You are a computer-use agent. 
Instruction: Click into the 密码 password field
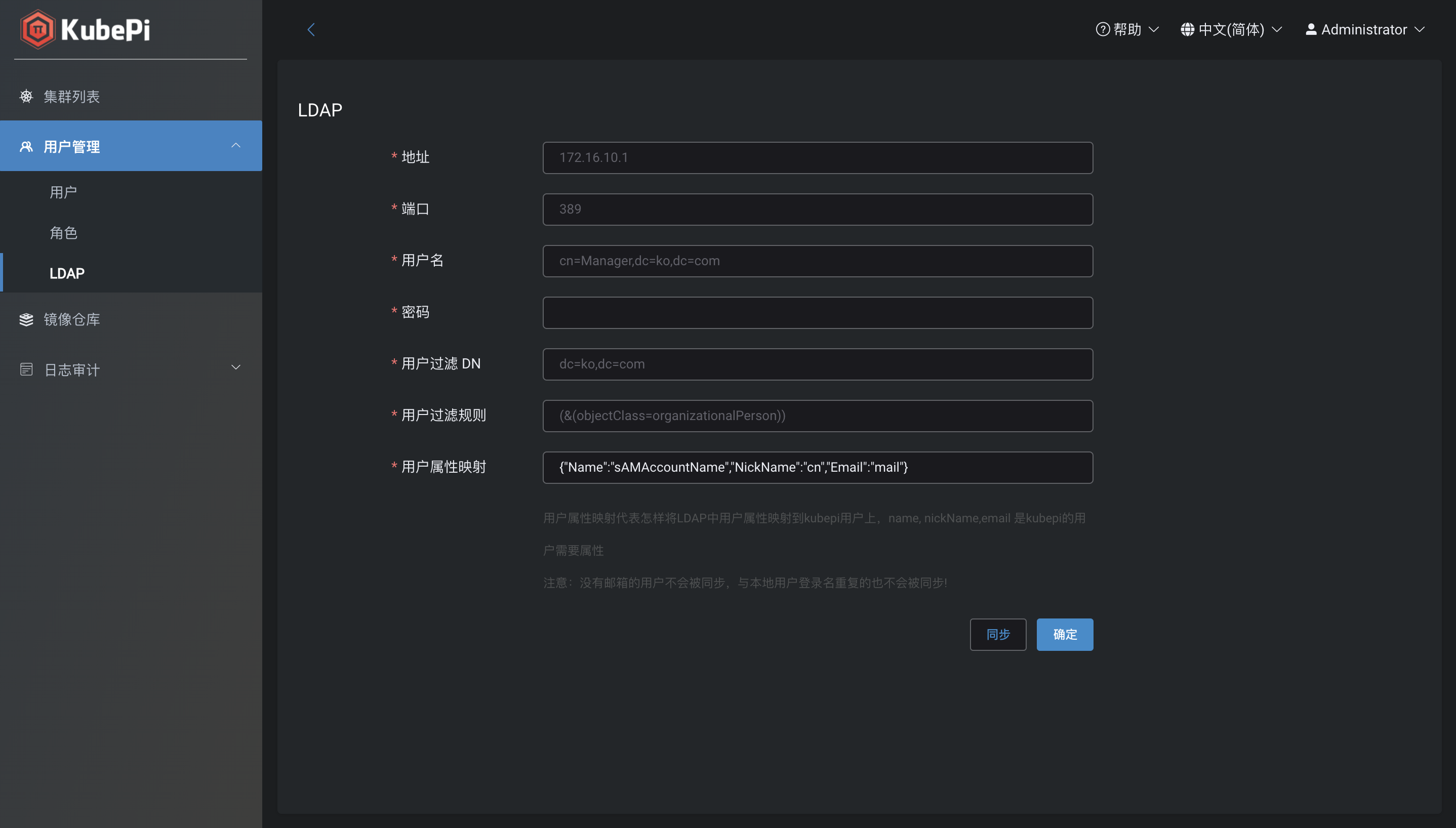point(817,312)
